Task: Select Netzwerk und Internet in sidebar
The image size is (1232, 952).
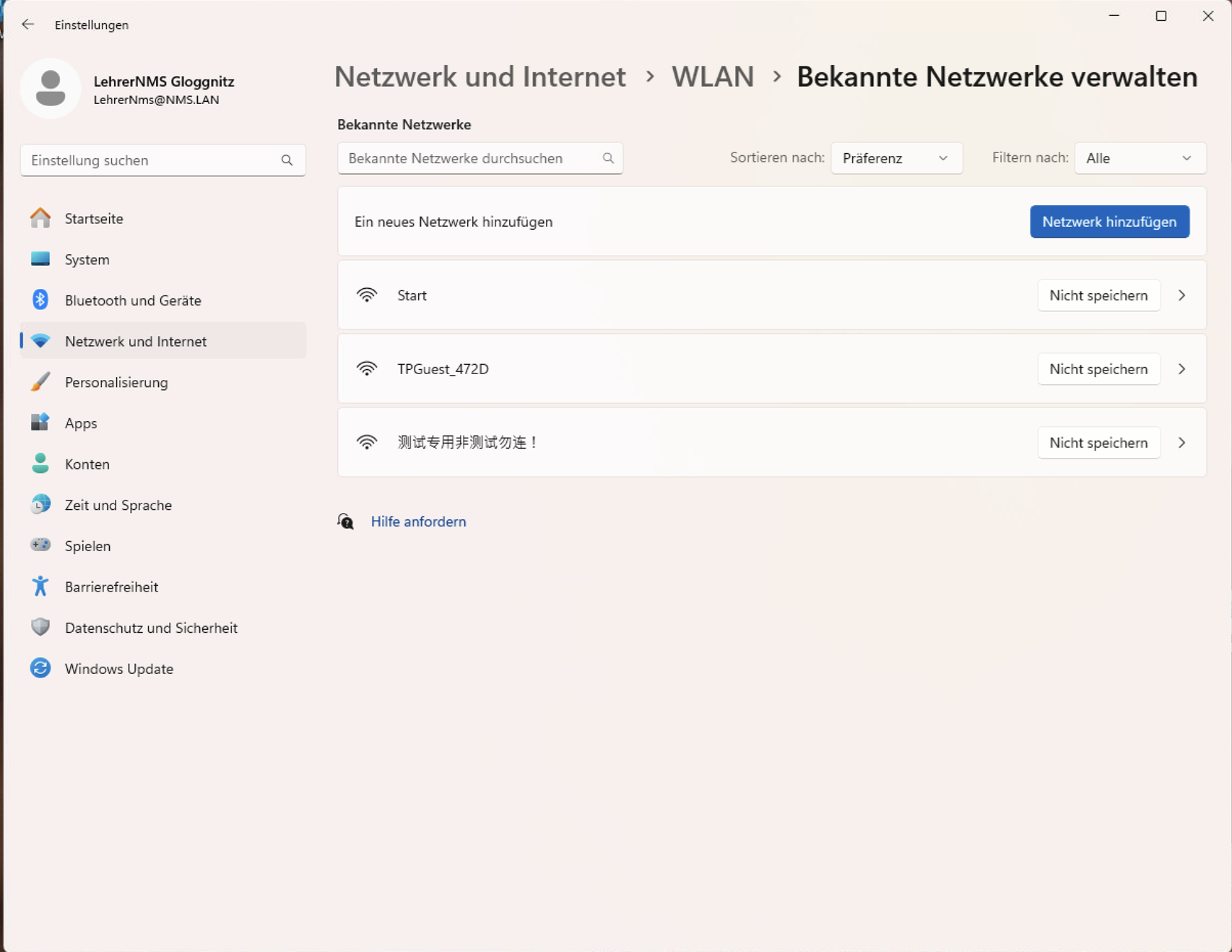Action: point(136,340)
